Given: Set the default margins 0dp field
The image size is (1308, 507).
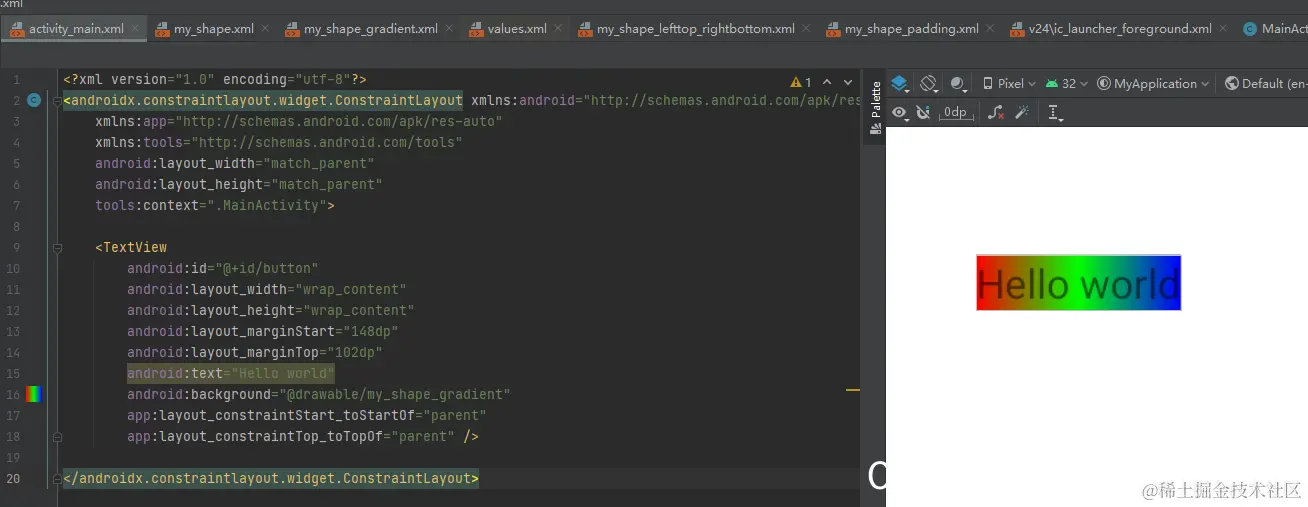Looking at the screenshot, I should pos(956,113).
